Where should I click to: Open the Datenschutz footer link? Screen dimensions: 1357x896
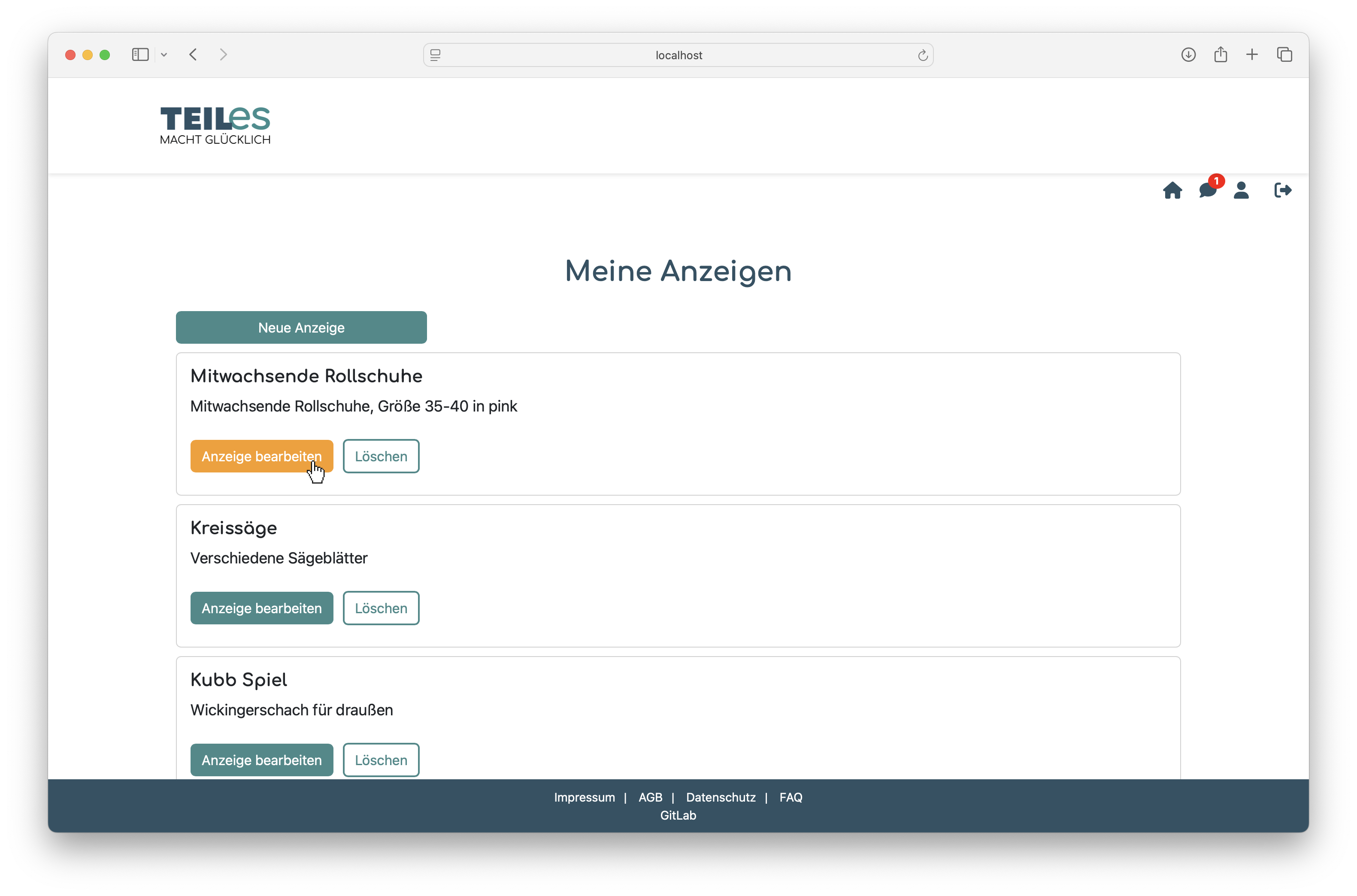click(x=721, y=797)
